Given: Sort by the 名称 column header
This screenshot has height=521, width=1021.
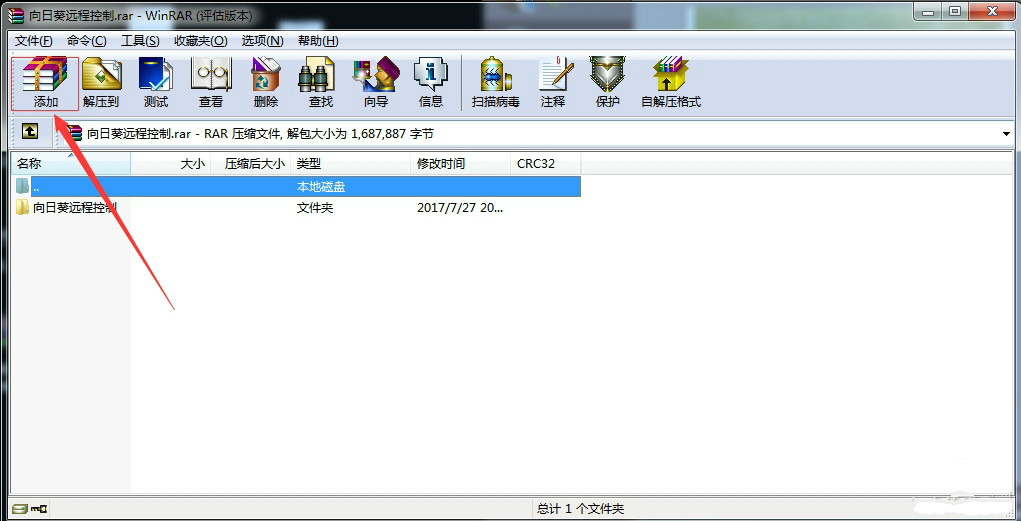Looking at the screenshot, I should point(71,163).
